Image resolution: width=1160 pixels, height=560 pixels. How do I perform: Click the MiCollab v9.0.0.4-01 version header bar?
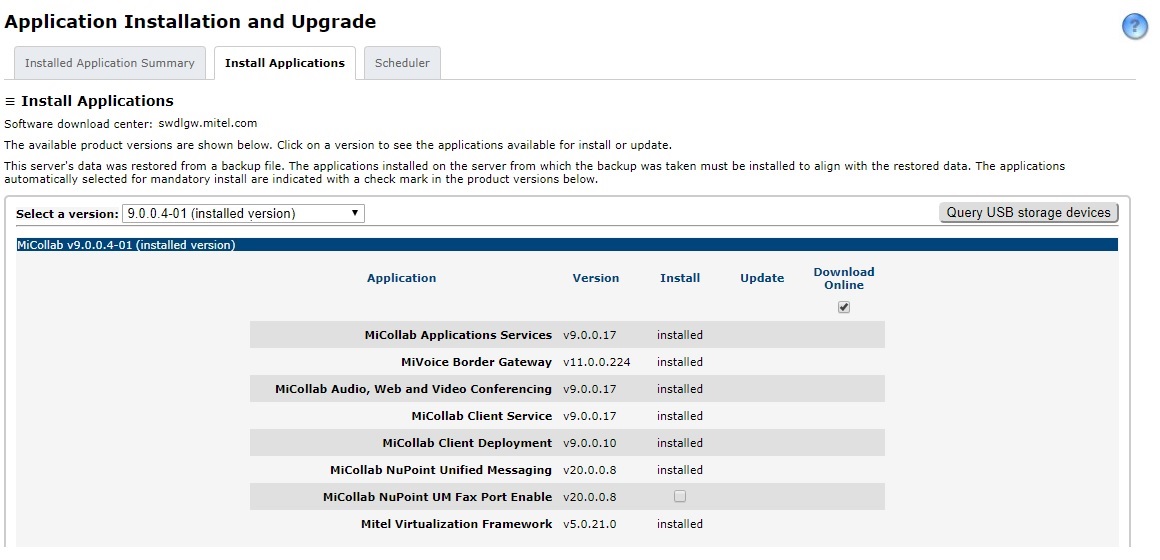coord(567,245)
